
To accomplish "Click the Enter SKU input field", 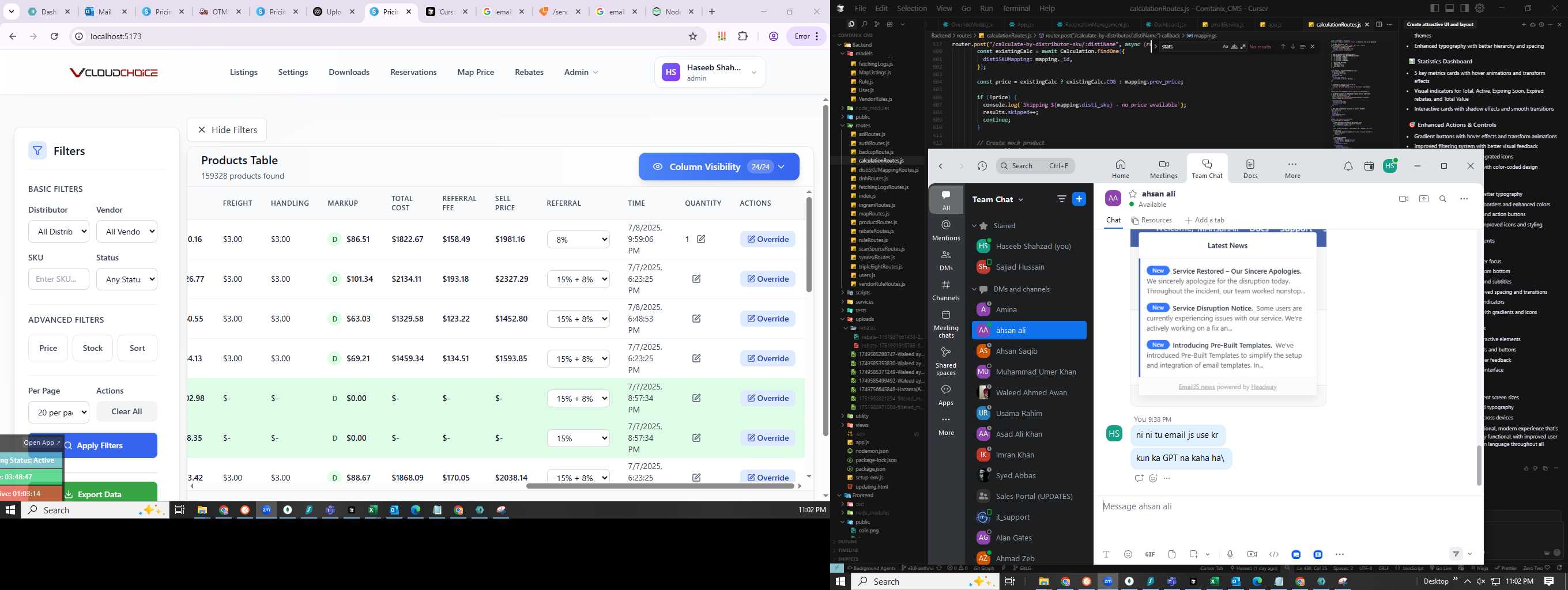I will pos(58,279).
